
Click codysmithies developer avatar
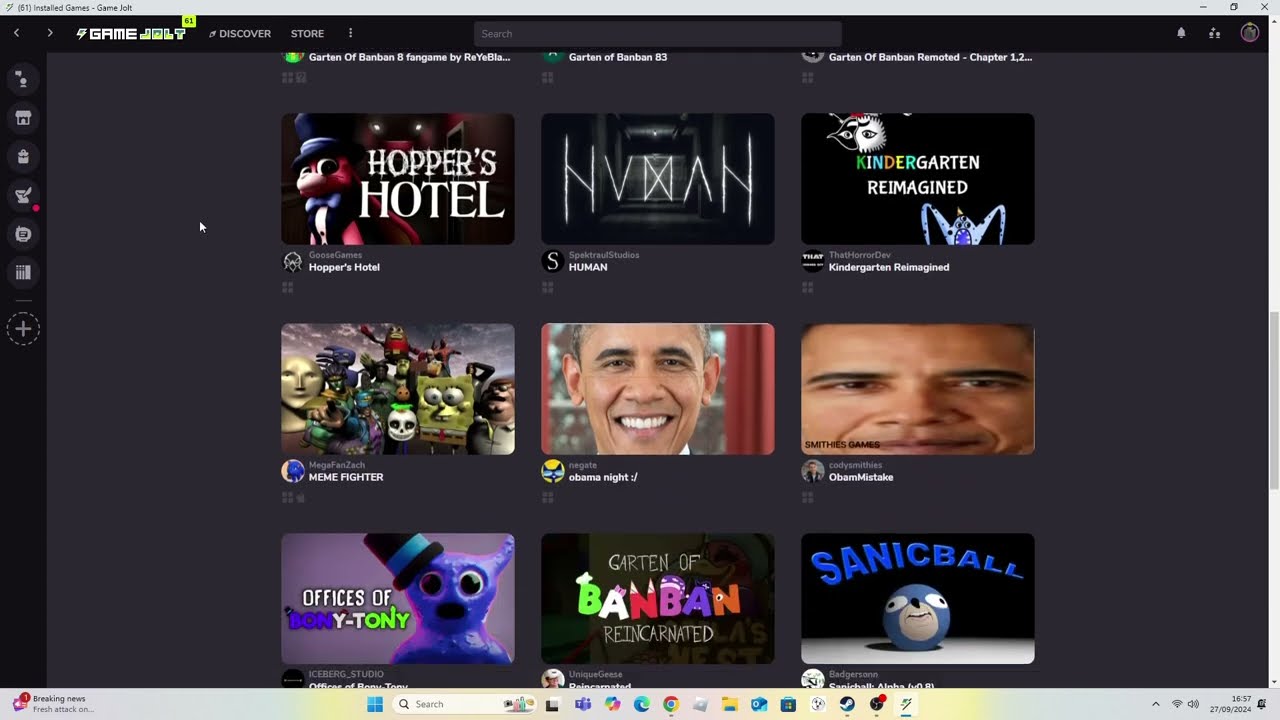click(x=813, y=472)
